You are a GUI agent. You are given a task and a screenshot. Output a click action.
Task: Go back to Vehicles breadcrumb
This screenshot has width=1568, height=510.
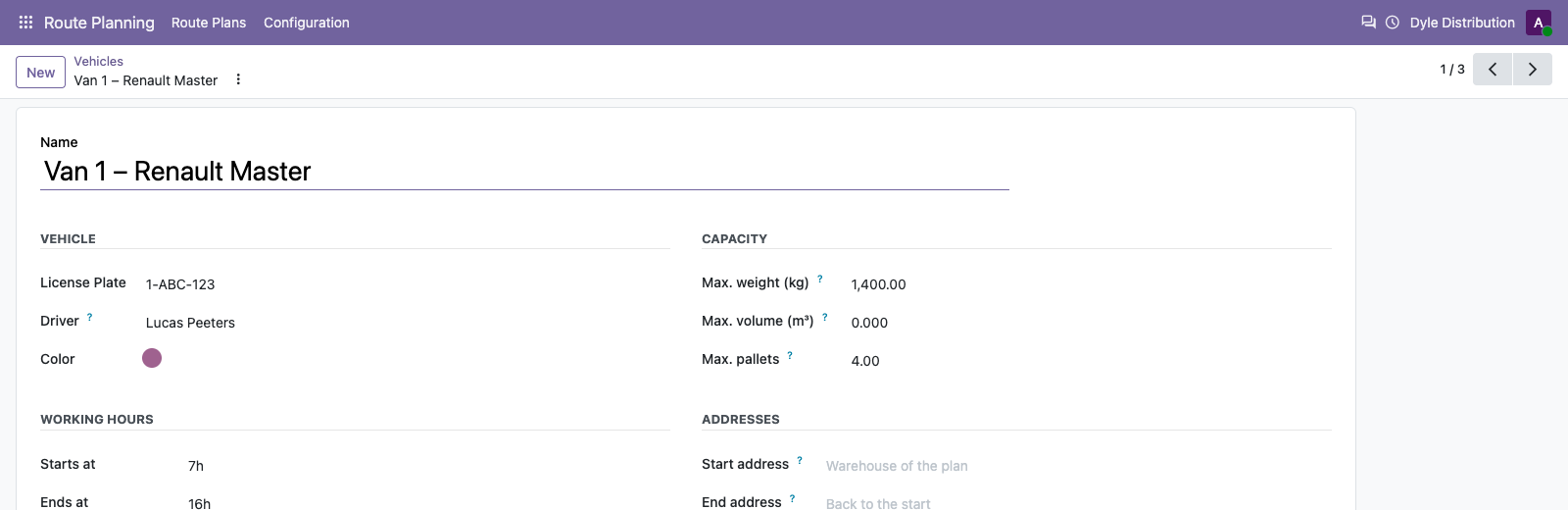pos(99,61)
